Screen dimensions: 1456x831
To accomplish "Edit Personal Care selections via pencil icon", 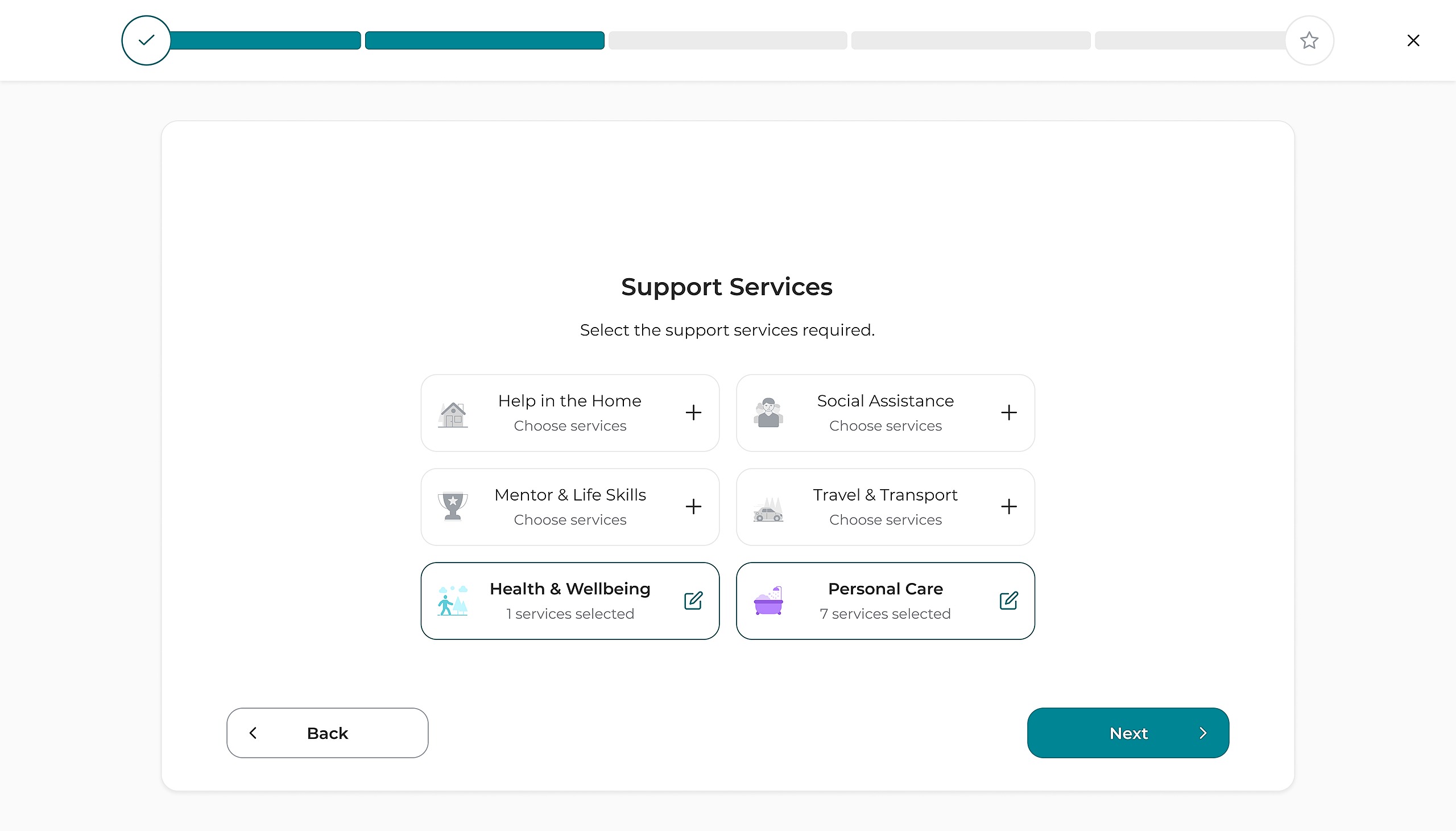I will coord(1008,601).
